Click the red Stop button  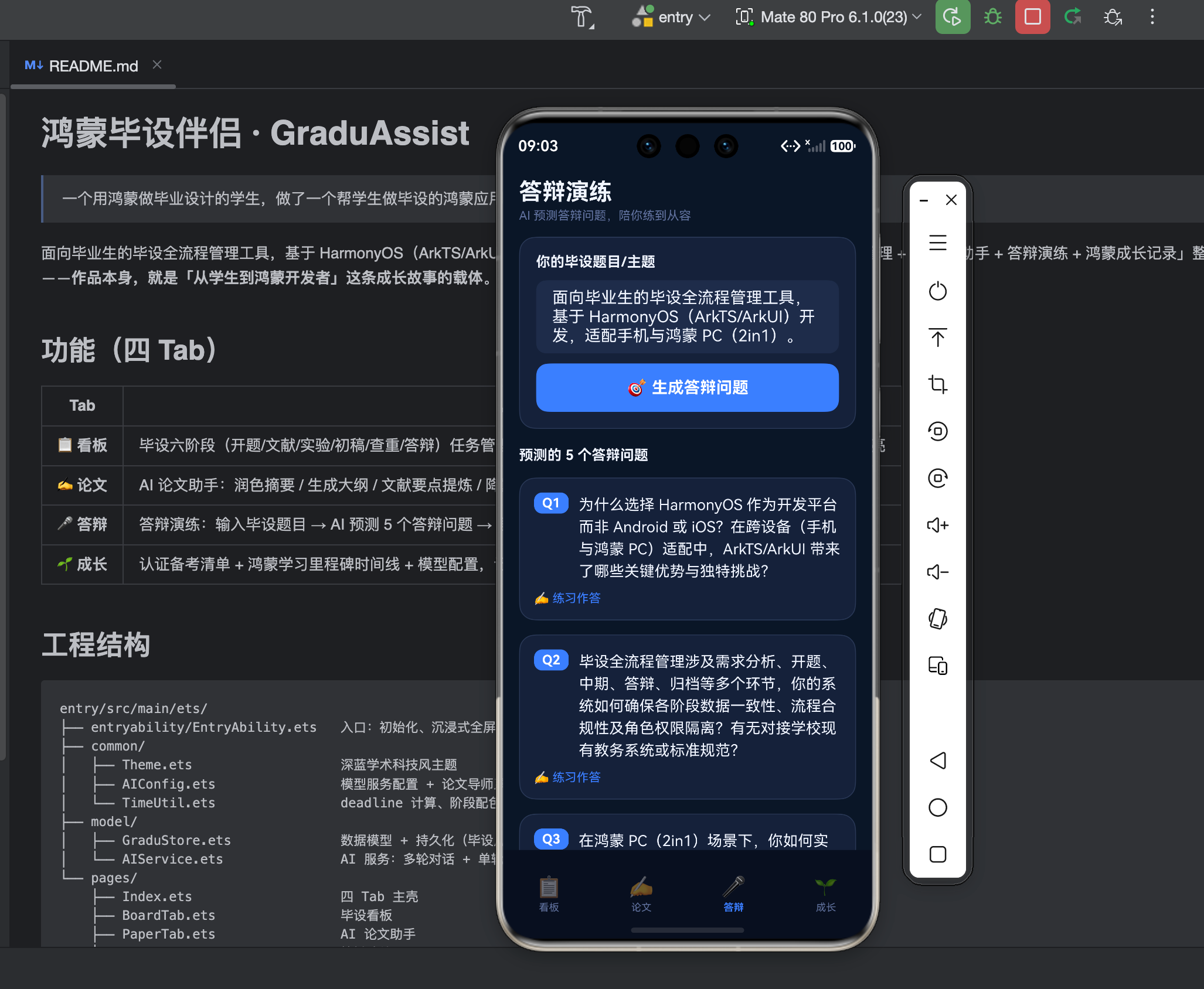point(1033,17)
